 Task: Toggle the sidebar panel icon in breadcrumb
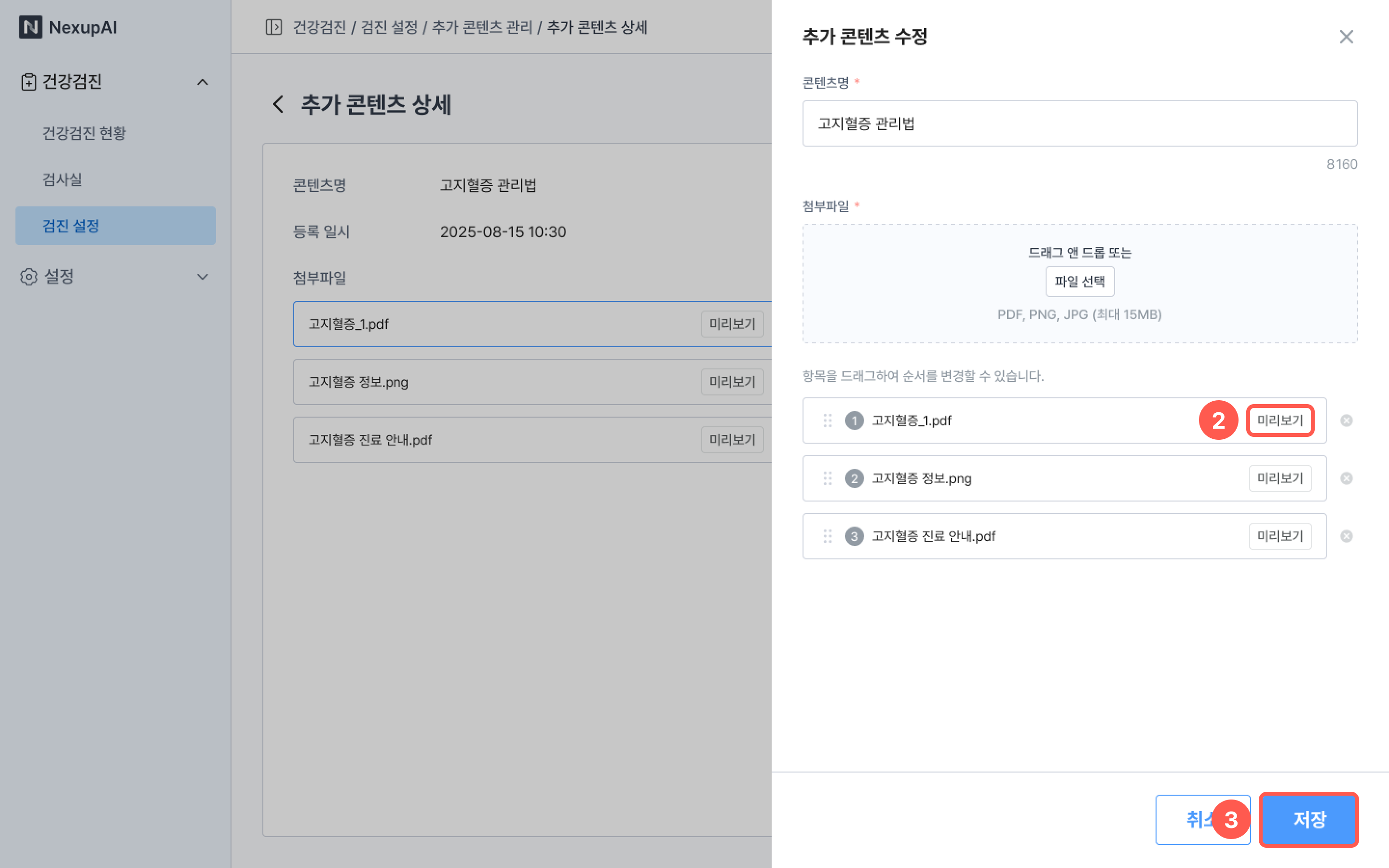274,27
